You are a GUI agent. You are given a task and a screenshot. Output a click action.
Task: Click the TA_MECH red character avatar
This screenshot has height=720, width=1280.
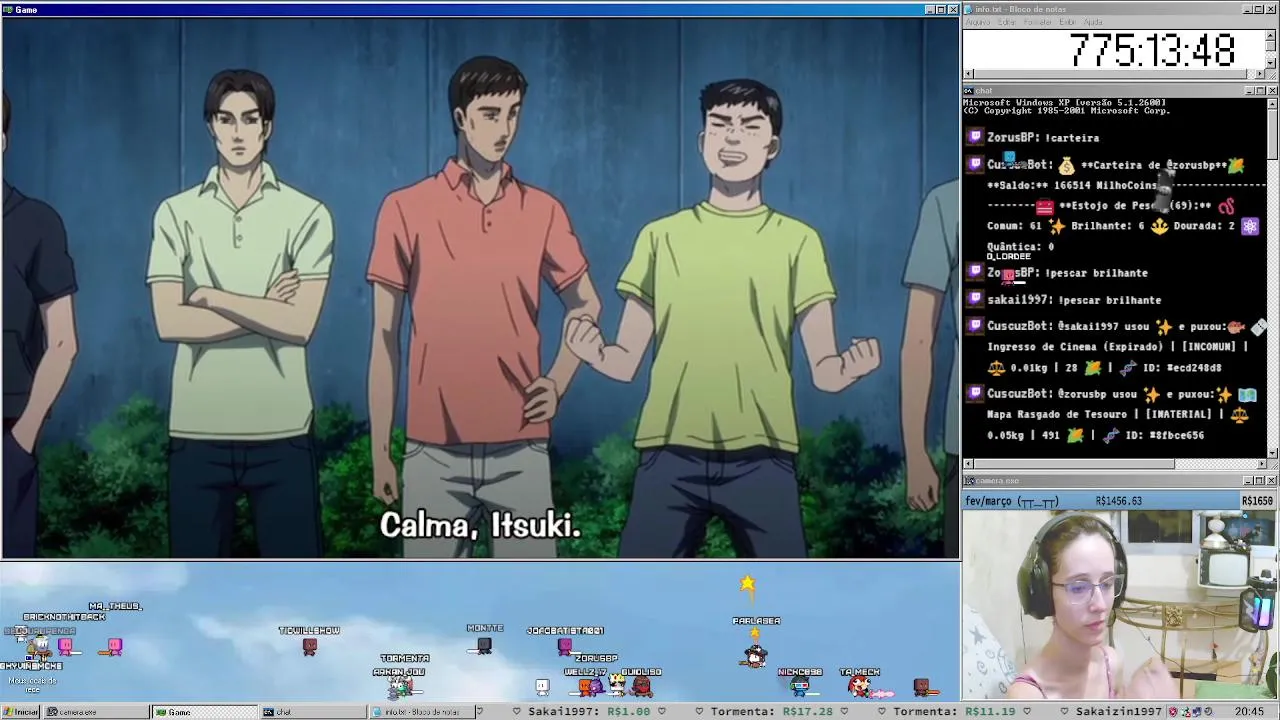click(858, 686)
